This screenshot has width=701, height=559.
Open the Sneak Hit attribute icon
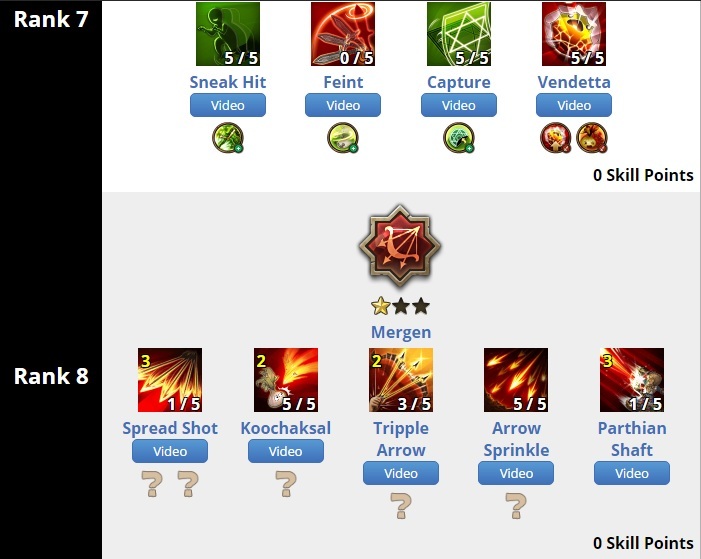coord(228,138)
